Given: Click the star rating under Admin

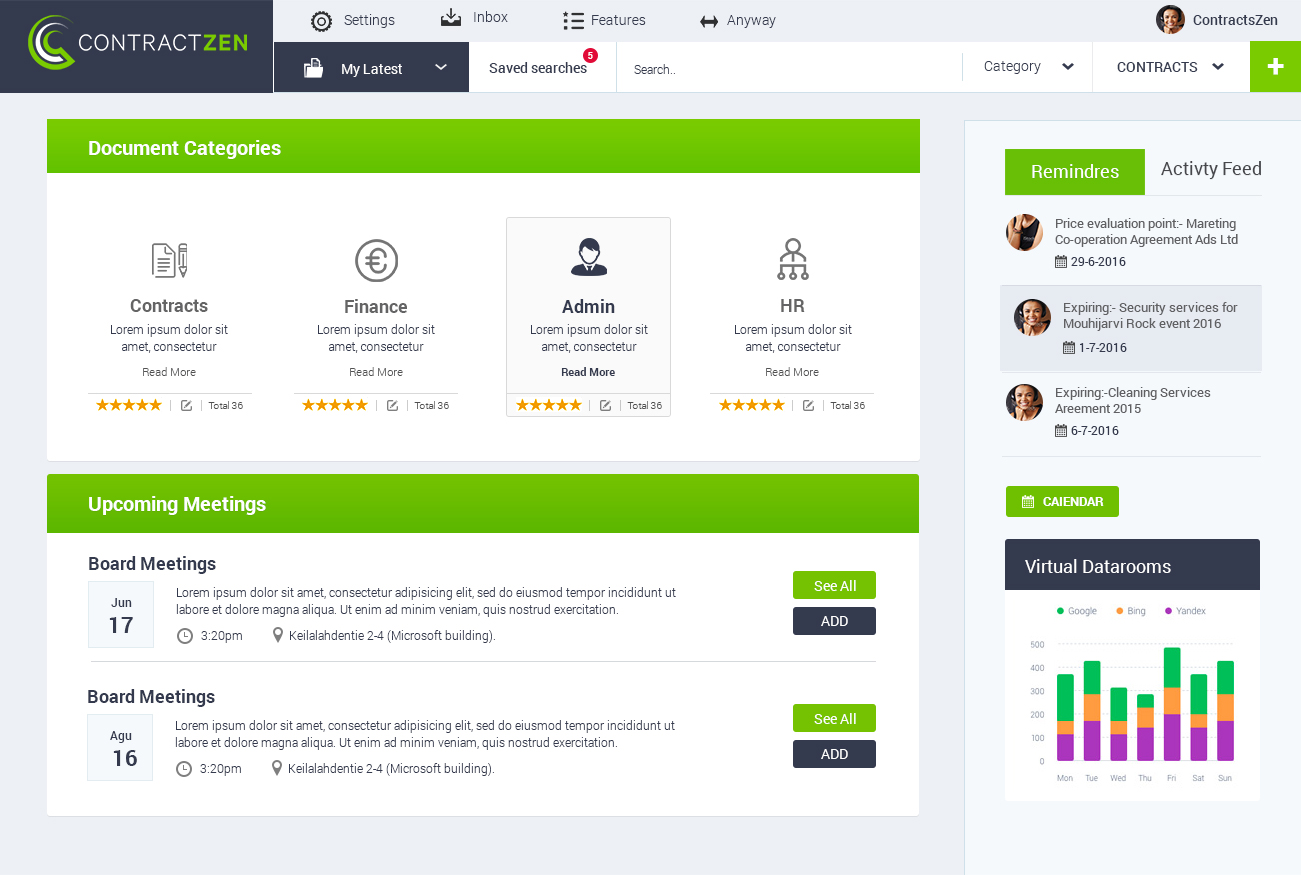Looking at the screenshot, I should [x=548, y=405].
